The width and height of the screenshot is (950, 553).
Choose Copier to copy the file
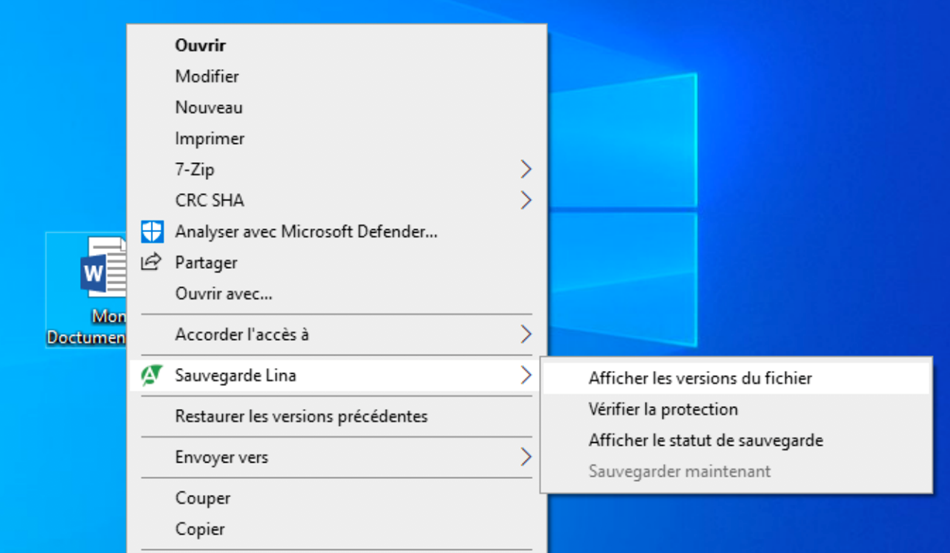(200, 529)
